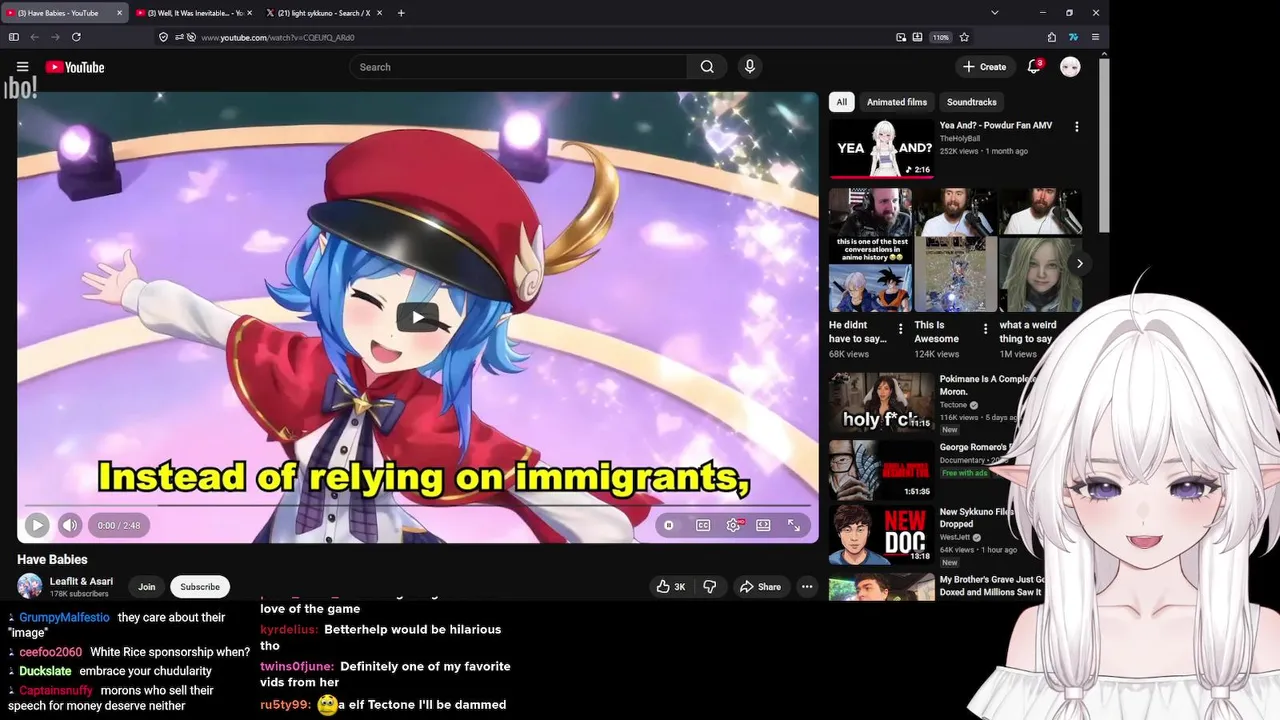The height and width of the screenshot is (720, 1280).
Task: Open the browser extensions puzzle icon
Action: click(1052, 37)
